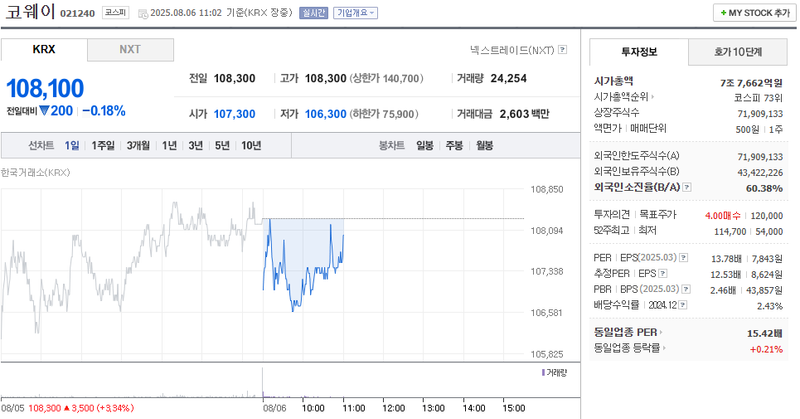Screen dimensions: 800x419
Task: Click current price 108,100
Action: 45,88
